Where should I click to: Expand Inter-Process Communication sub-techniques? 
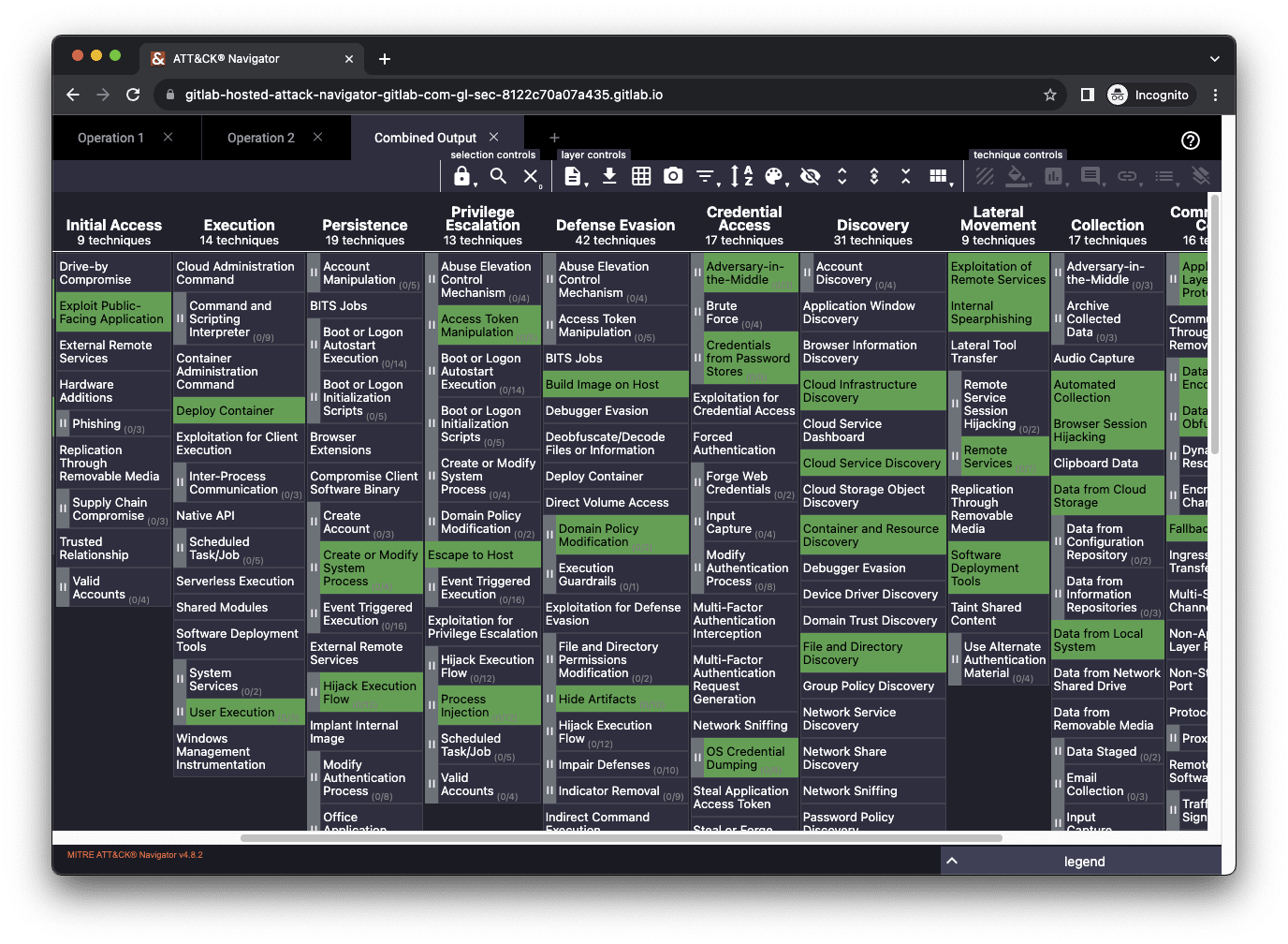pos(181,482)
